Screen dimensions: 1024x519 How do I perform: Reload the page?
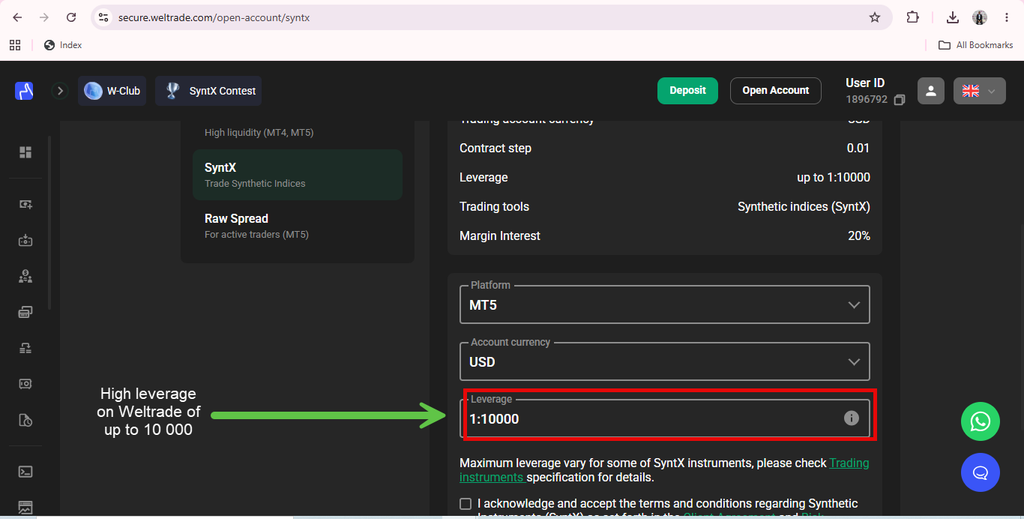pos(71,18)
